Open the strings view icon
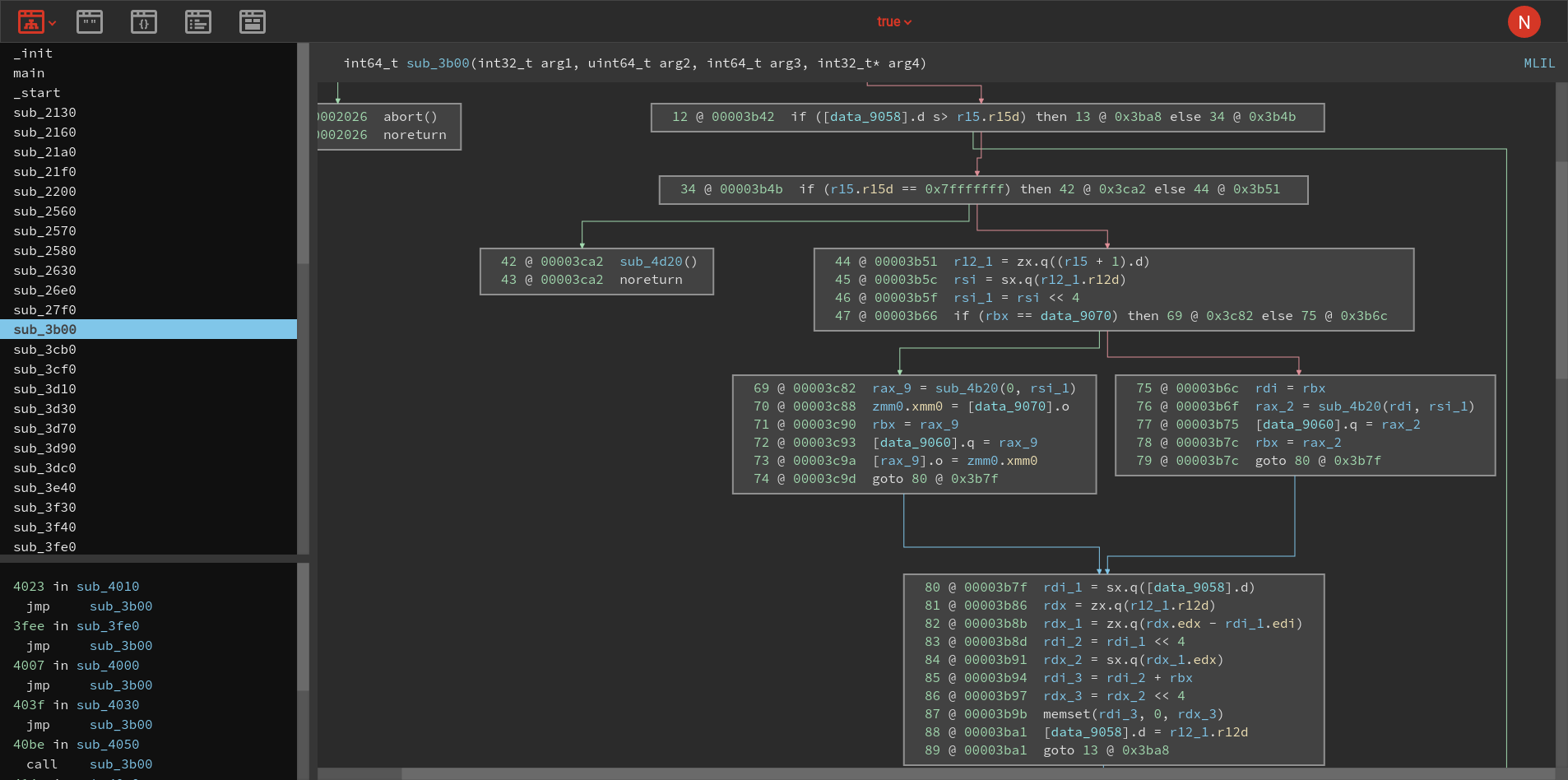The width and height of the screenshot is (1568, 780). pyautogui.click(x=90, y=21)
